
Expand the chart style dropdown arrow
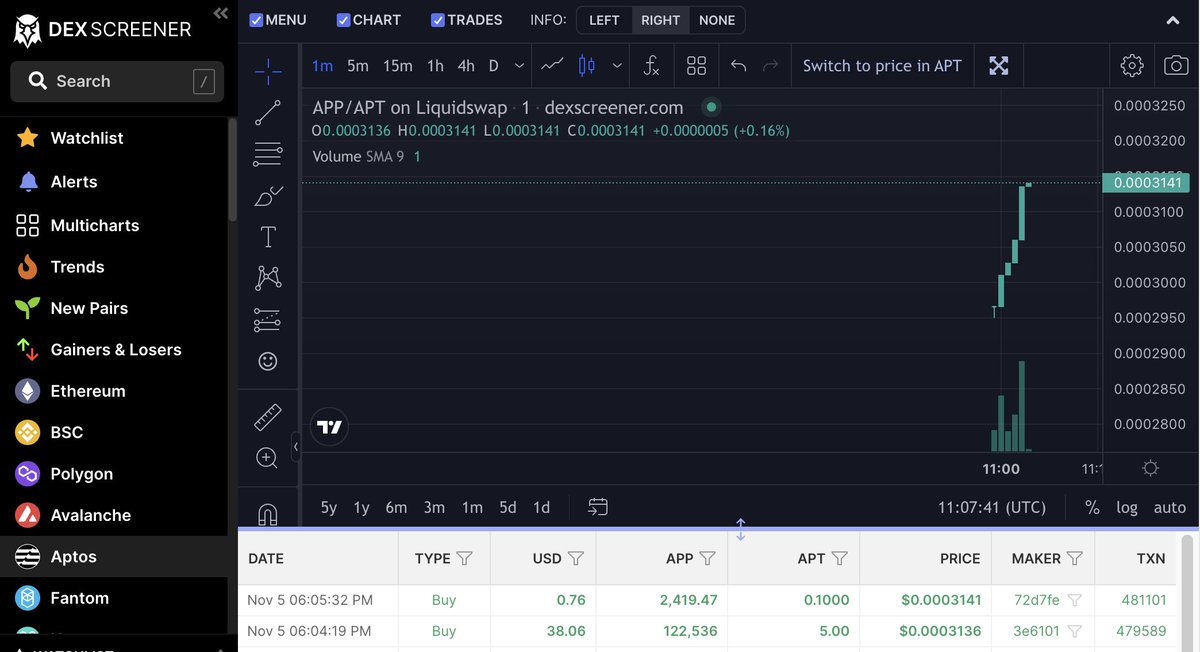pyautogui.click(x=617, y=66)
